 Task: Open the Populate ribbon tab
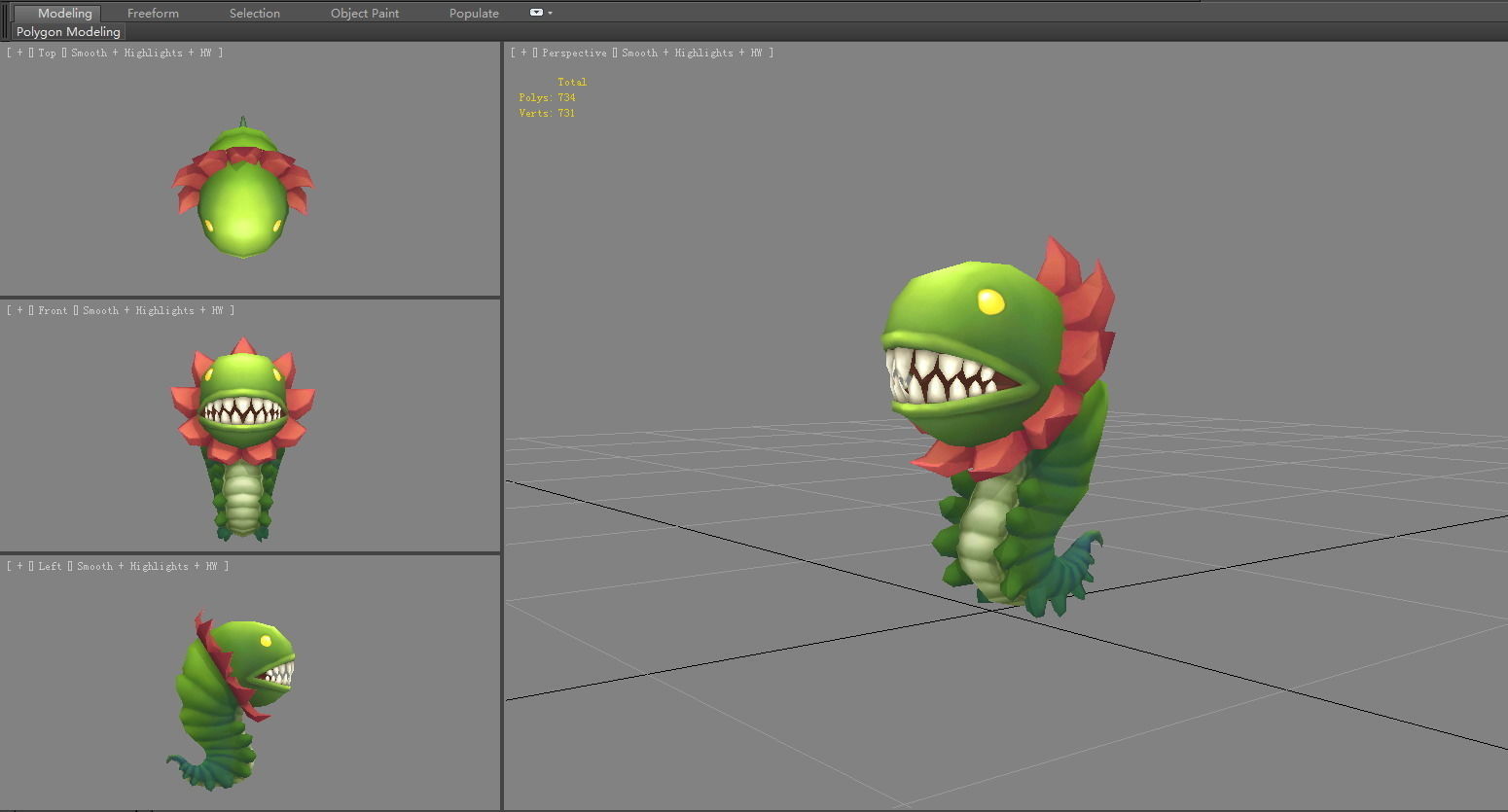coord(474,13)
